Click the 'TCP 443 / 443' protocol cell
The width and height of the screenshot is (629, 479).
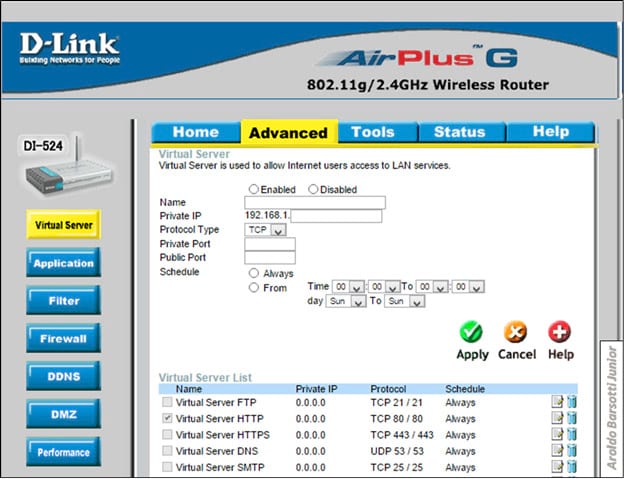coord(402,435)
